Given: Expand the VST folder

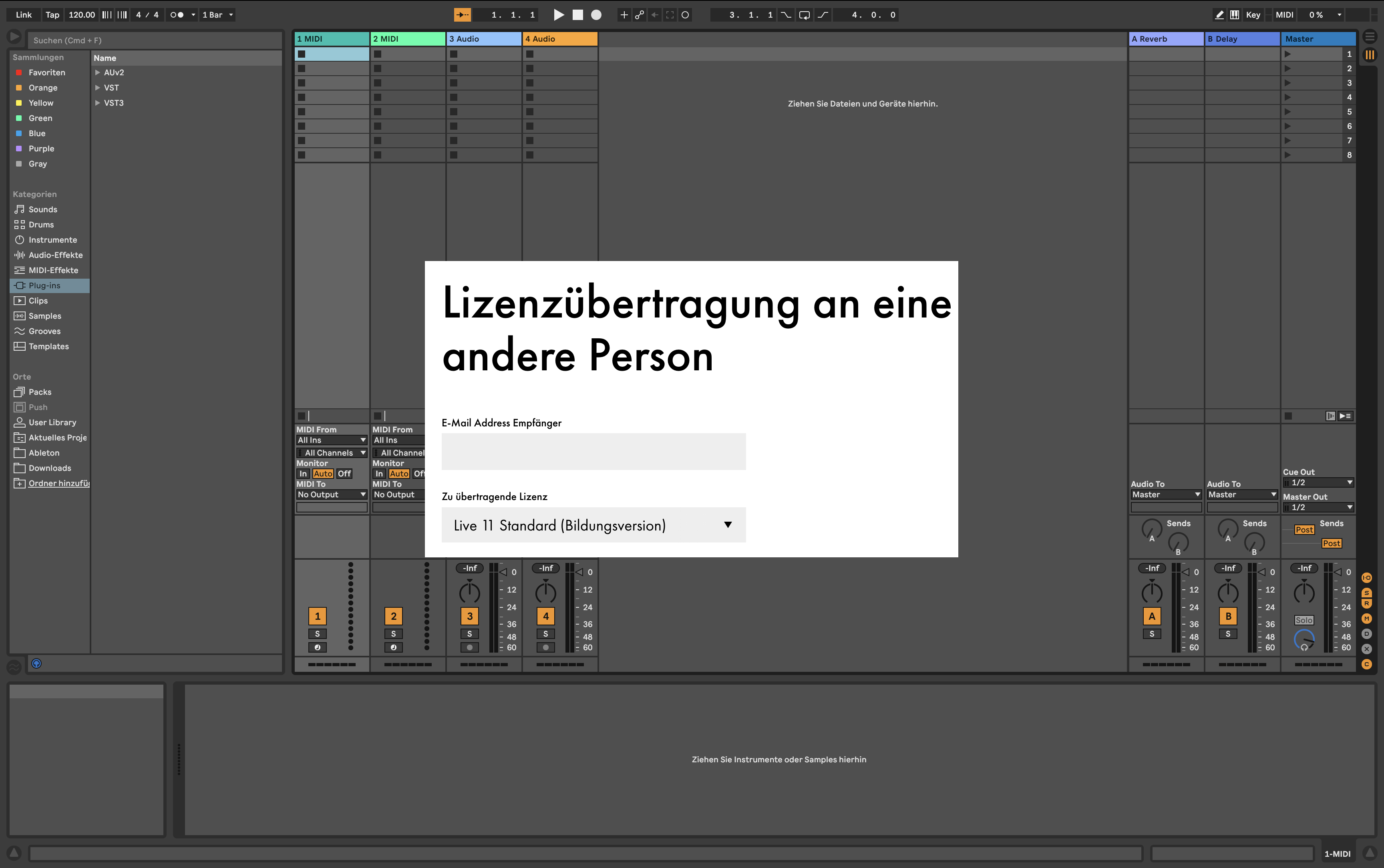Looking at the screenshot, I should point(98,88).
